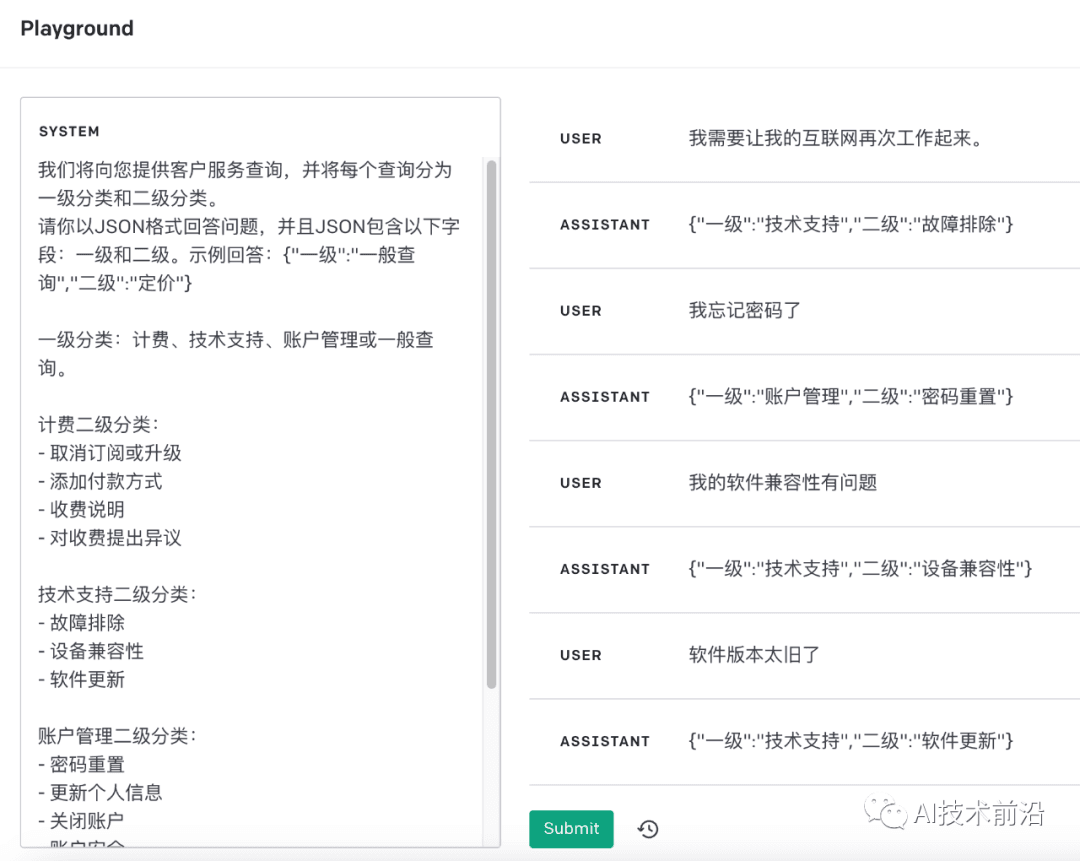Toggle the ASSISTANT role on the 故障排除 reply
Screen dimensions: 1080x861
pyautogui.click(x=604, y=225)
